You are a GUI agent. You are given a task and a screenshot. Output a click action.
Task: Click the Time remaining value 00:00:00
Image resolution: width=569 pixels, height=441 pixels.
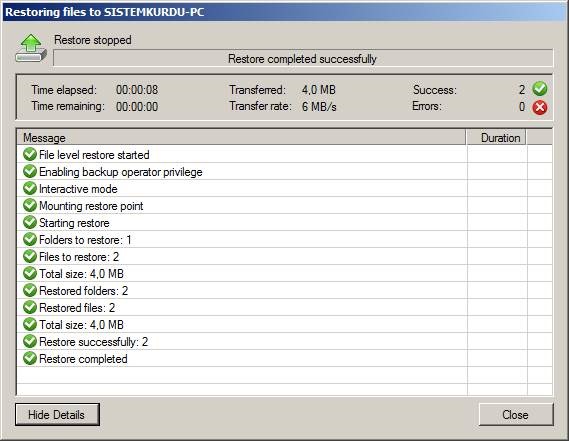(x=137, y=107)
